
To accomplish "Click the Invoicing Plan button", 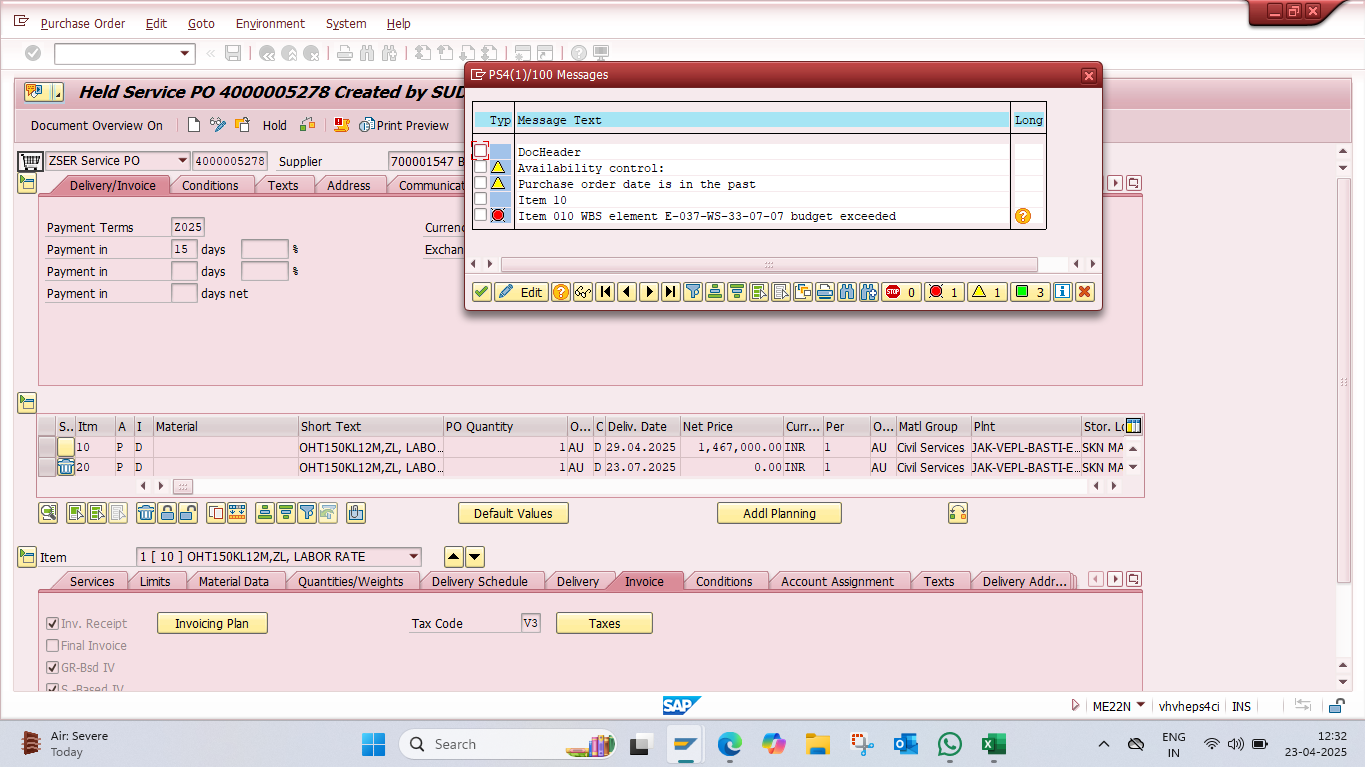I will tap(212, 623).
